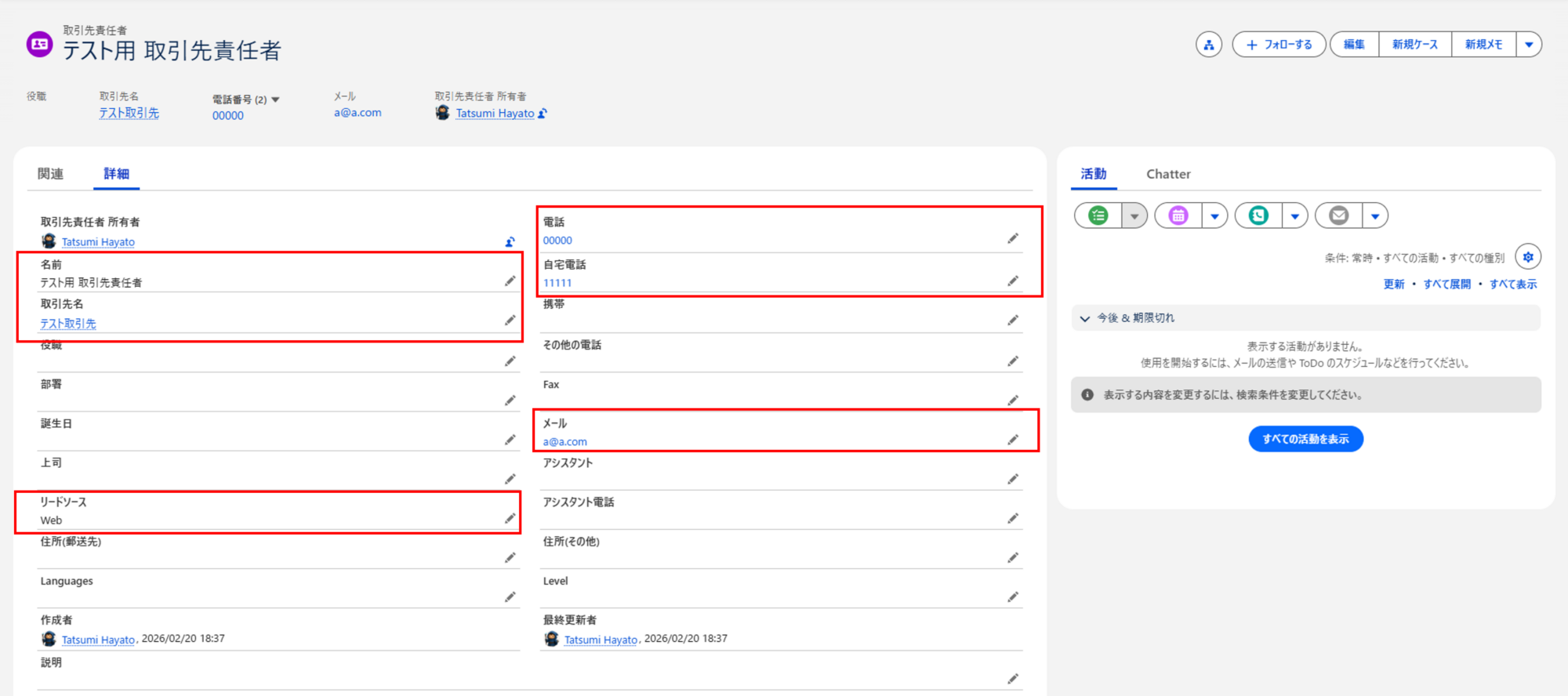
Task: Click the すべて展開 link
Action: tap(1446, 285)
